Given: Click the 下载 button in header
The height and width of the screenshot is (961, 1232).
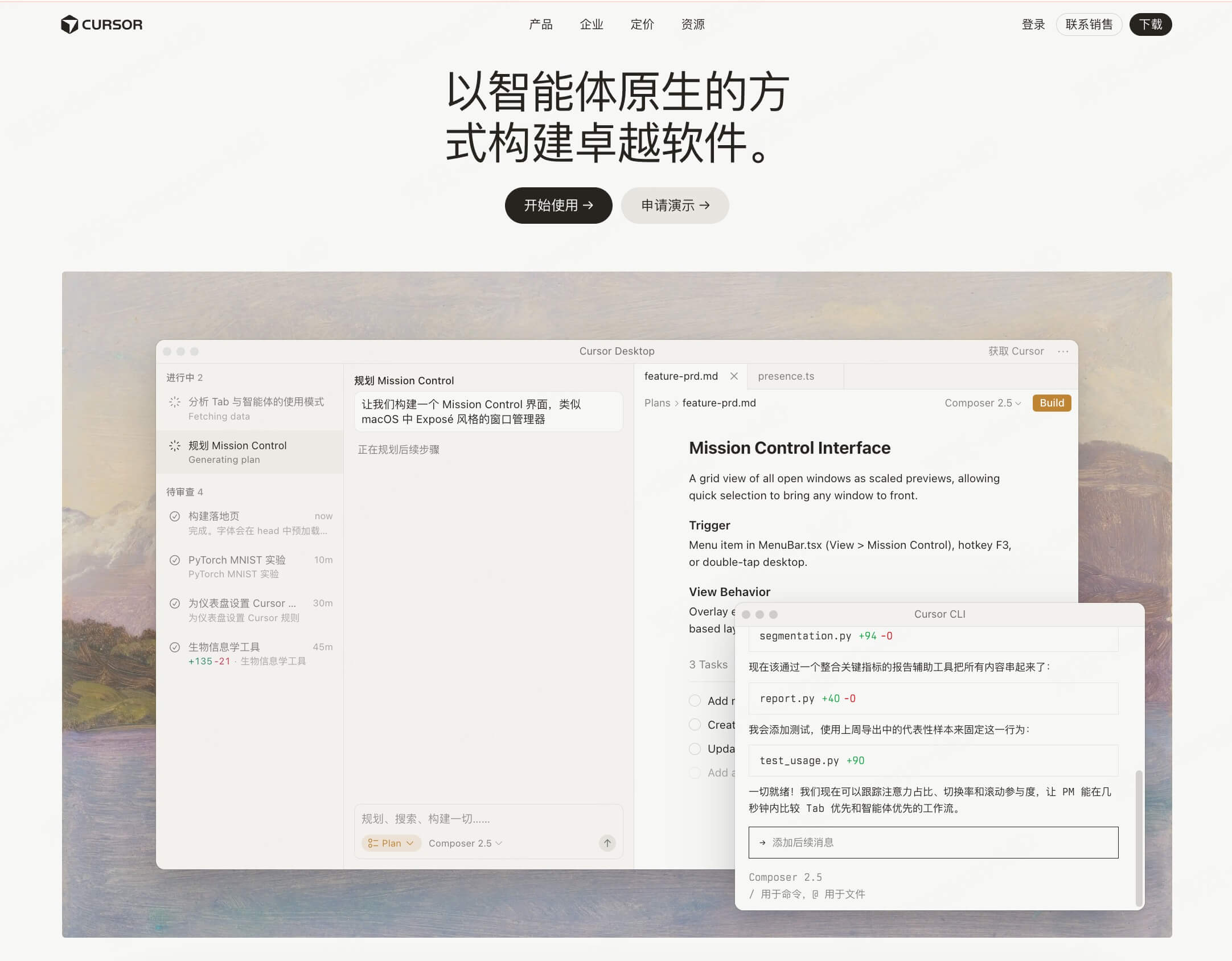Looking at the screenshot, I should coord(1151,24).
